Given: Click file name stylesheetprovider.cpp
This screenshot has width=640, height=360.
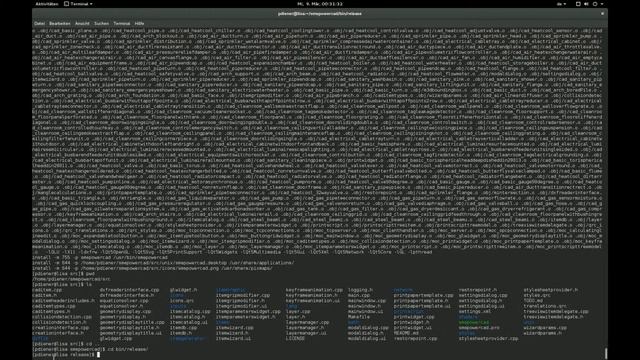Looking at the screenshot, I should [488, 338].
